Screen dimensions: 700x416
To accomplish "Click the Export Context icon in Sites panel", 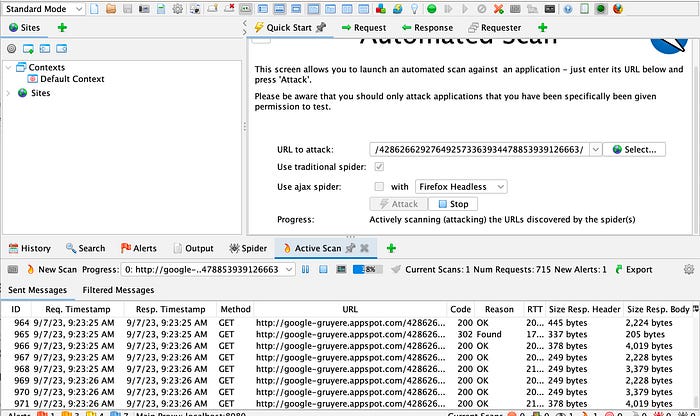I will (62, 49).
